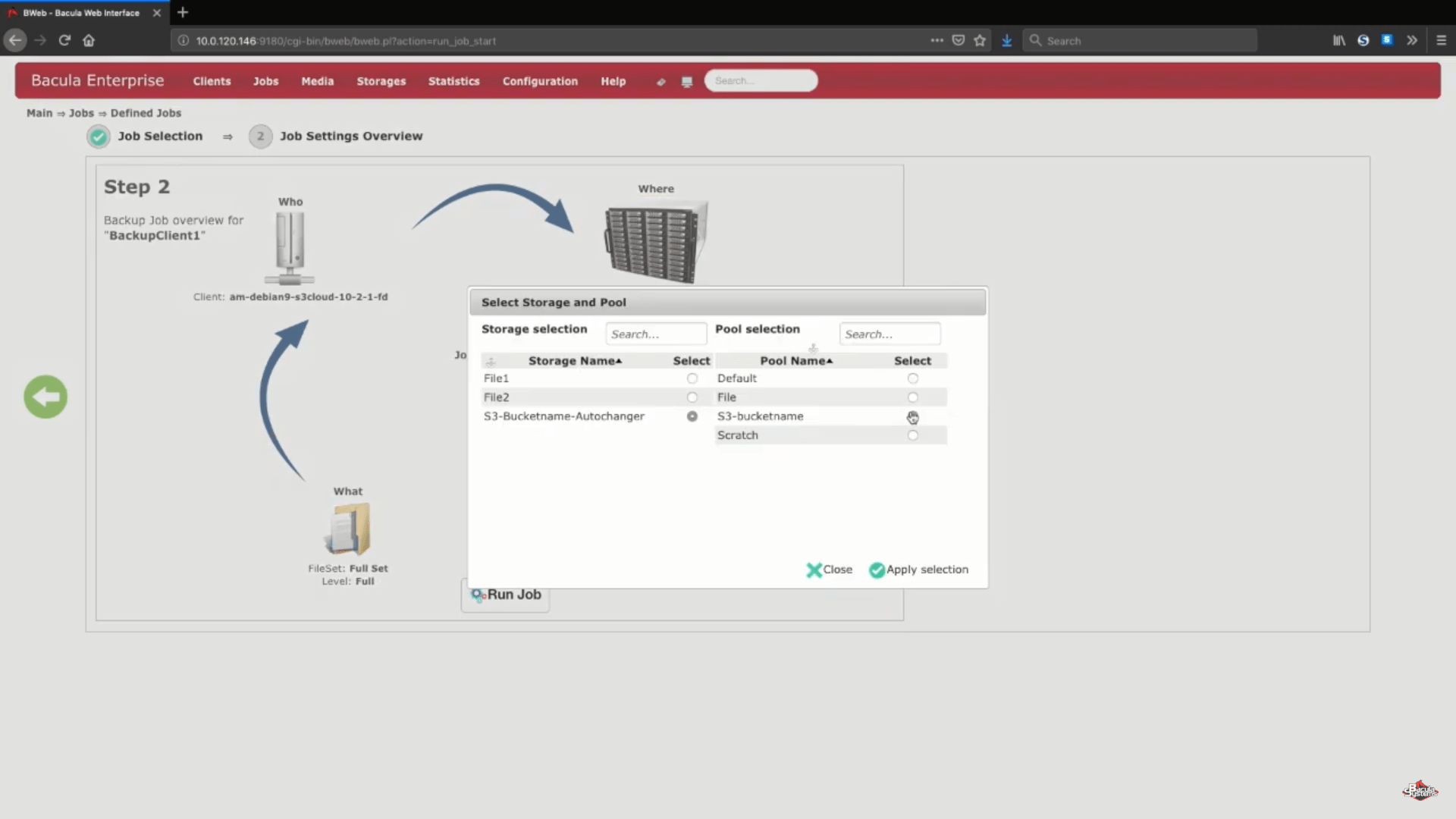Reload the page in browser
The width and height of the screenshot is (1456, 819).
coord(64,40)
